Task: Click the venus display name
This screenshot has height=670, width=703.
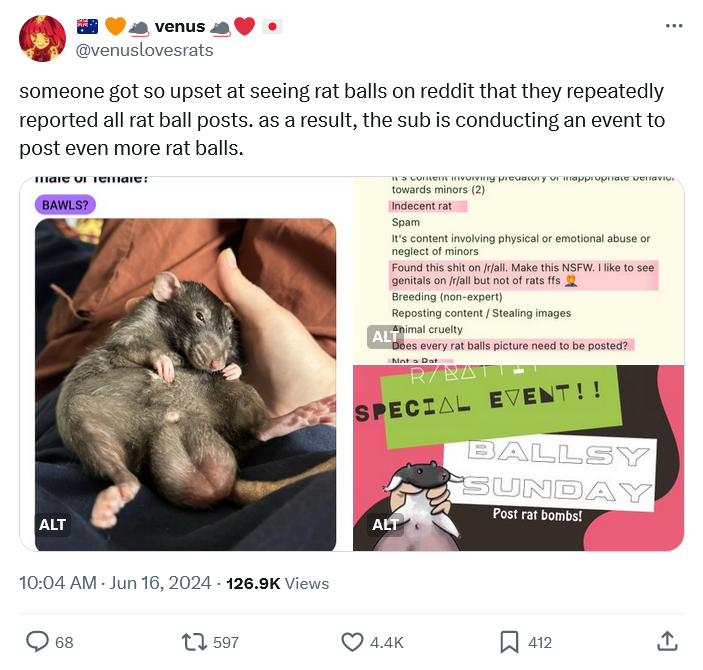Action: pyautogui.click(x=180, y=26)
